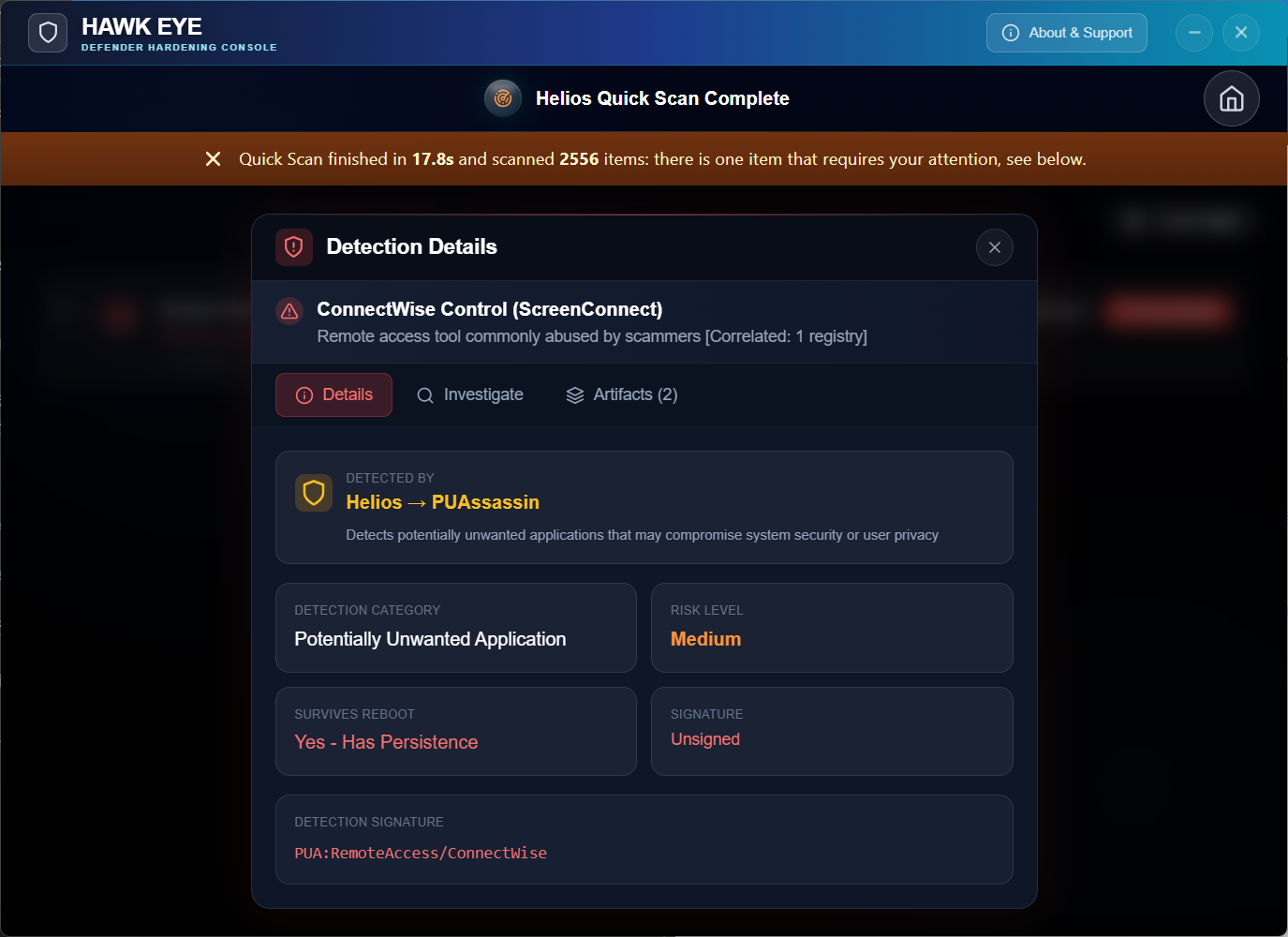Click the Hawk Eye shield logo
This screenshot has width=1288, height=937.
(x=48, y=33)
